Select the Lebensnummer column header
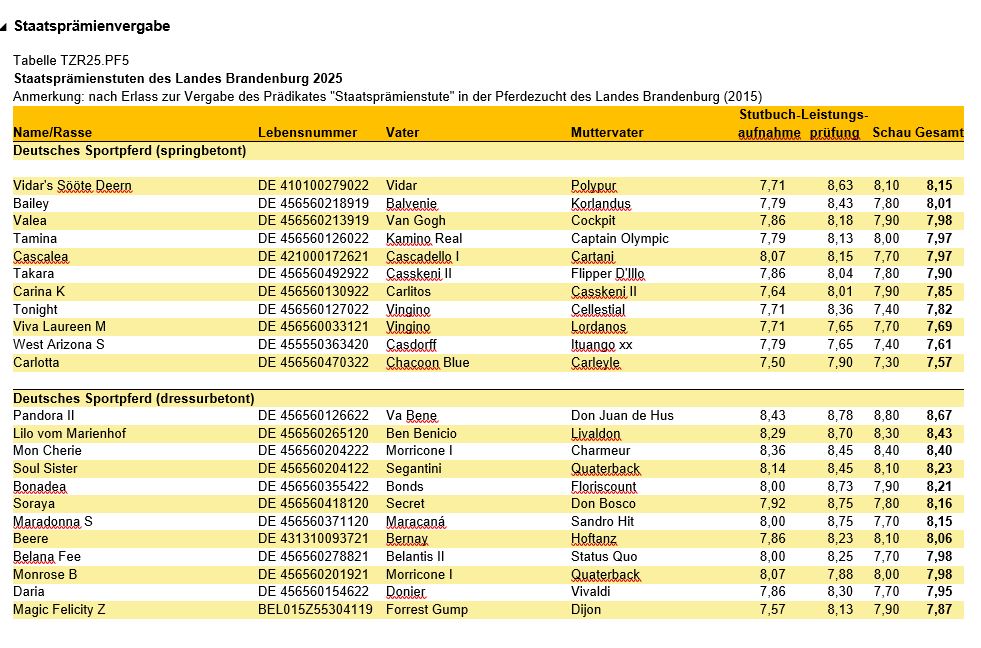Viewport: 981px width, 648px height. (x=307, y=133)
